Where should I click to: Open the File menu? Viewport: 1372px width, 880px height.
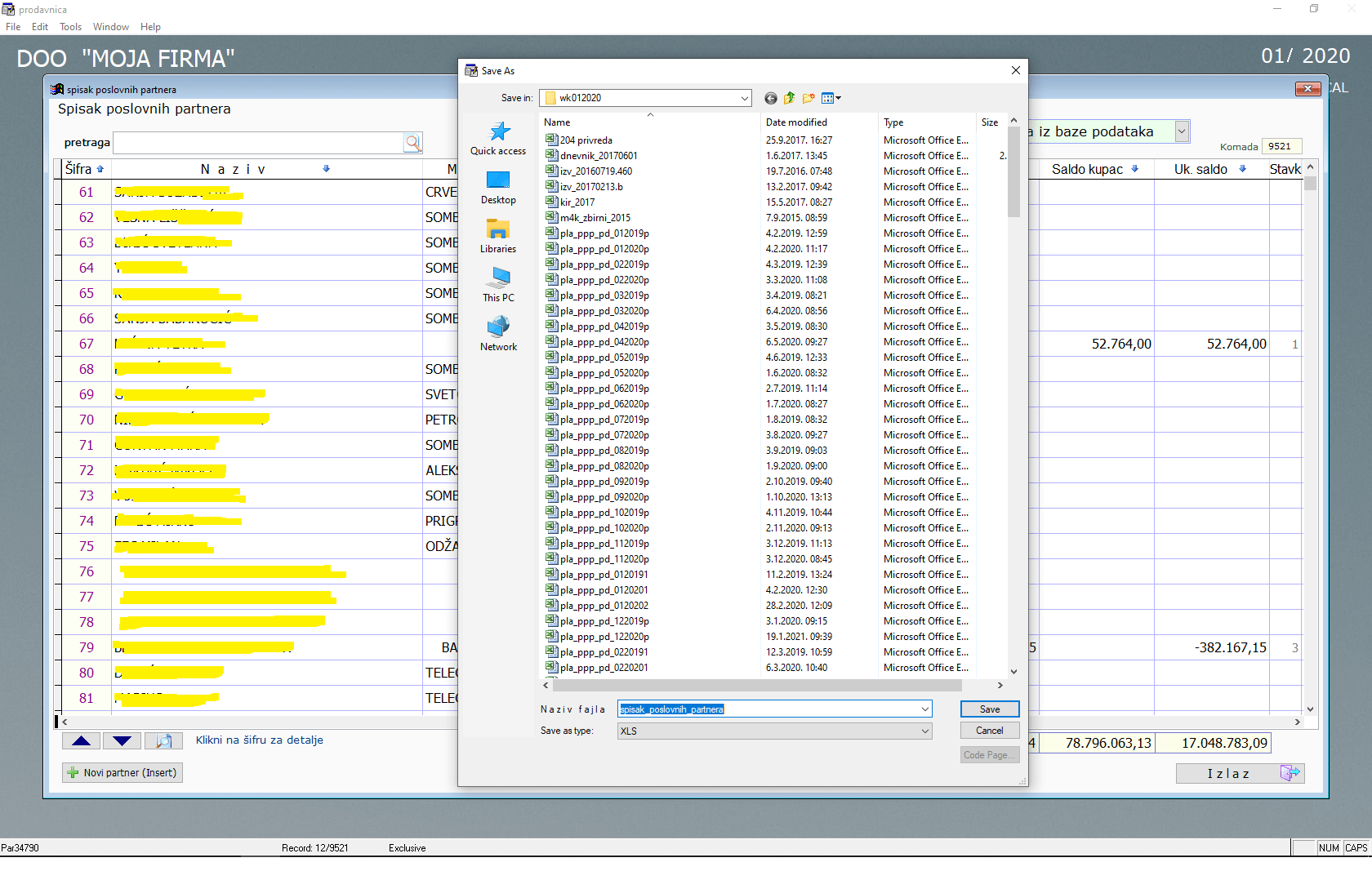click(13, 27)
